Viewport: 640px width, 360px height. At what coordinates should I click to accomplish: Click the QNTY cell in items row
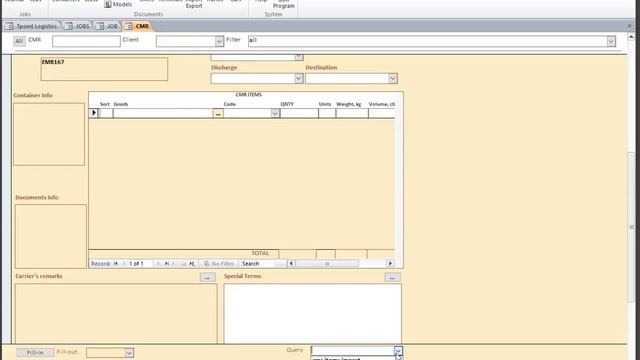pos(299,113)
